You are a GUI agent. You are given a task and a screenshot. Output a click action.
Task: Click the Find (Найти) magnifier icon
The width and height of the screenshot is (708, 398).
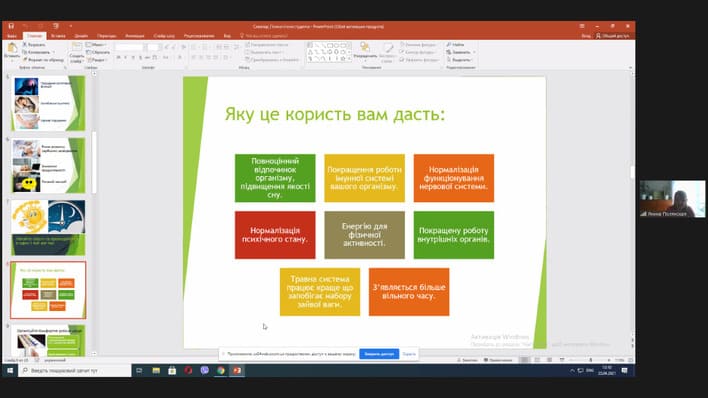pos(449,45)
